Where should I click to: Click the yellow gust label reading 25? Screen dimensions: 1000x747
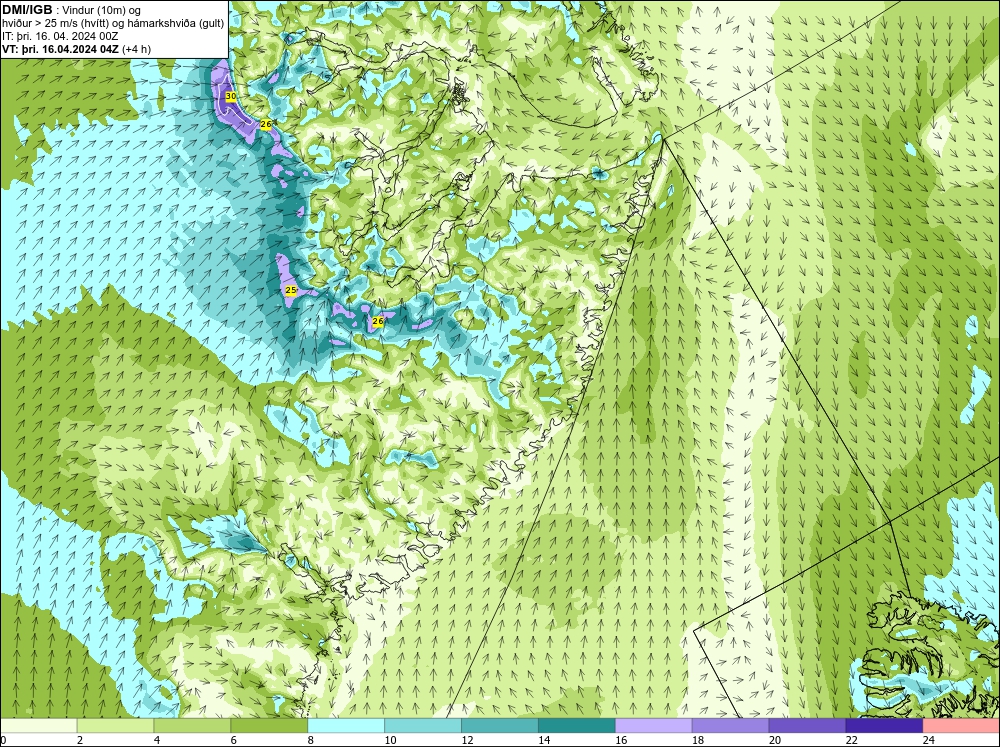point(291,290)
